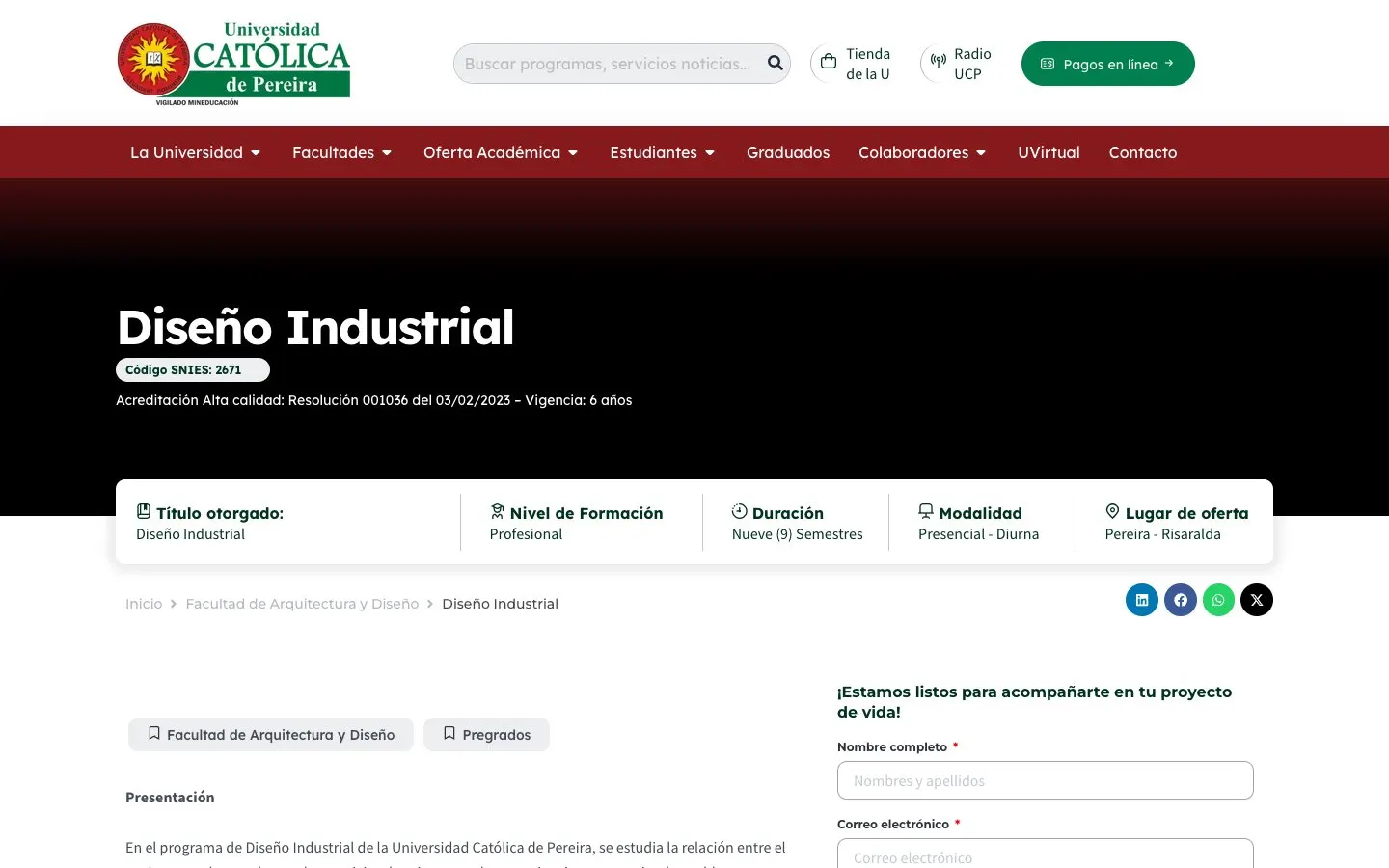Click the Título otorgado book icon

[x=144, y=511]
